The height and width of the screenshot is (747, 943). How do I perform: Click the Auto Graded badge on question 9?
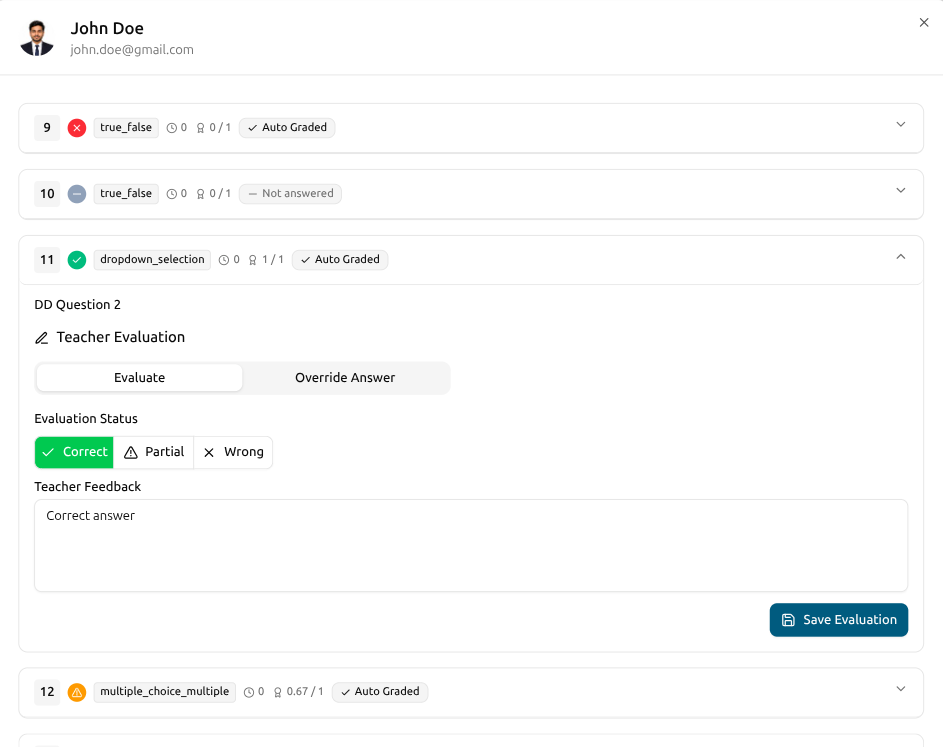click(x=287, y=128)
